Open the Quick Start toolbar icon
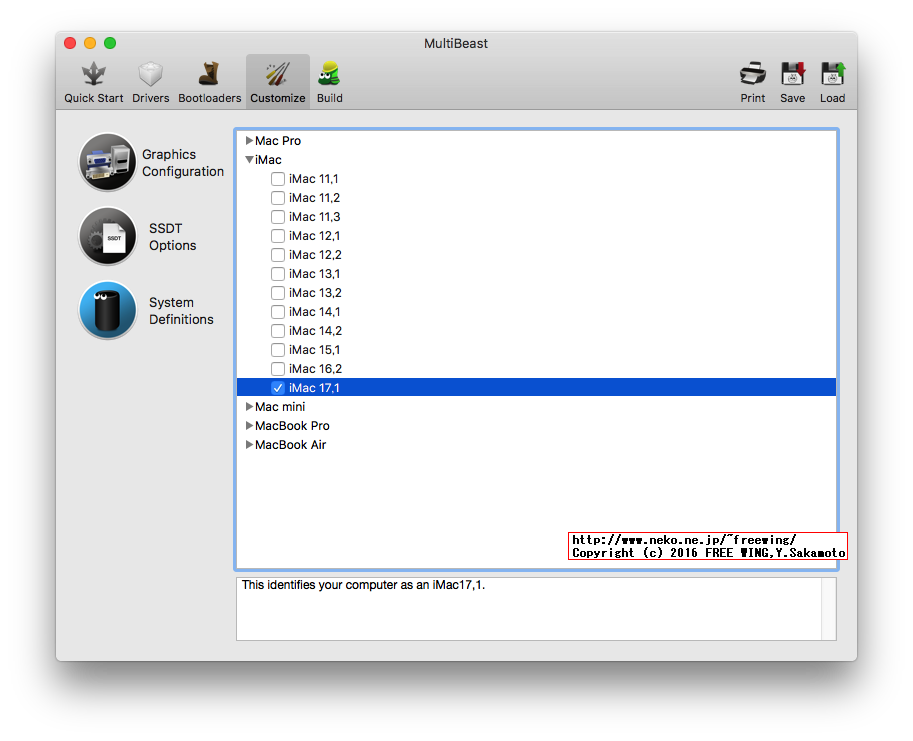 pos(93,75)
